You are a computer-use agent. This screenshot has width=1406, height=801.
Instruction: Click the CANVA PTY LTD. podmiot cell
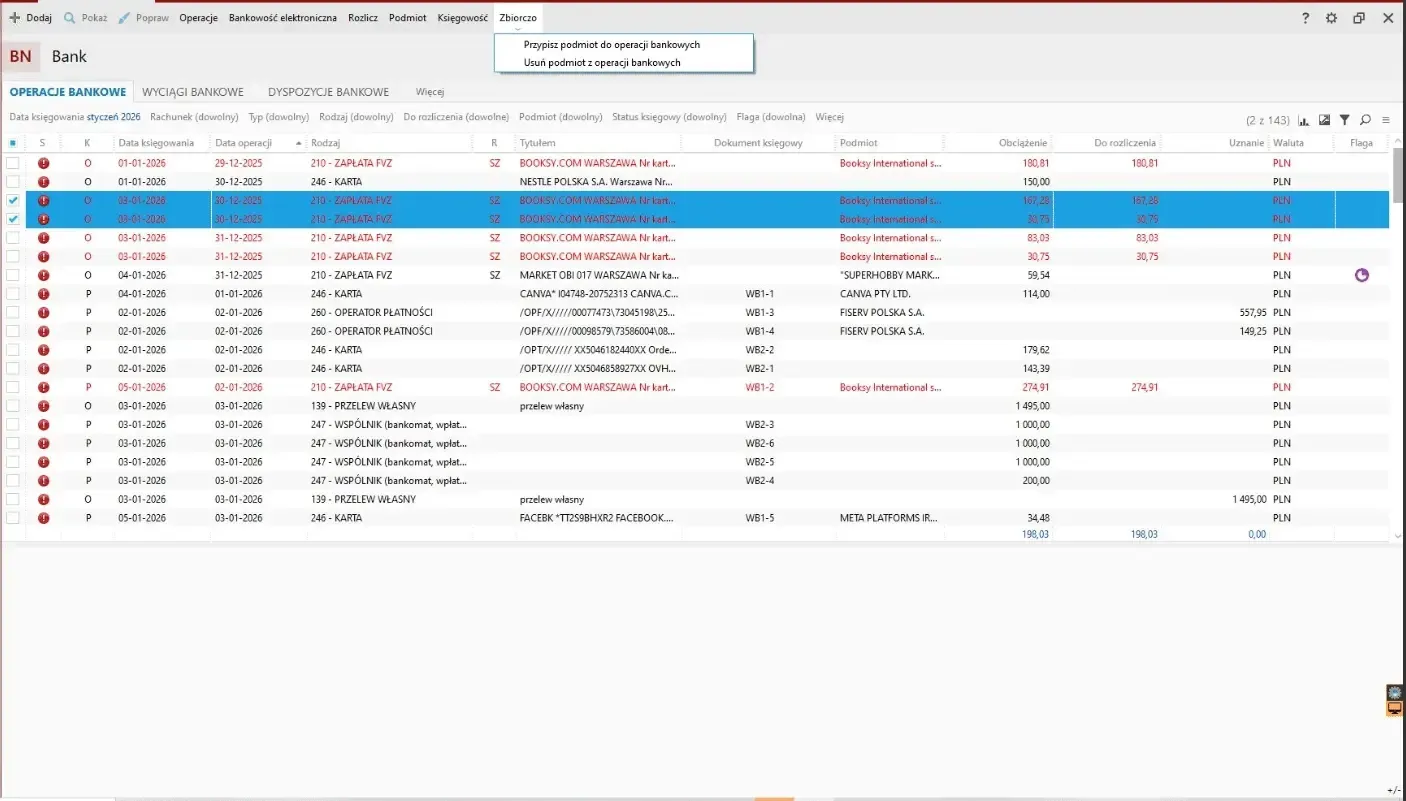pyautogui.click(x=875, y=294)
